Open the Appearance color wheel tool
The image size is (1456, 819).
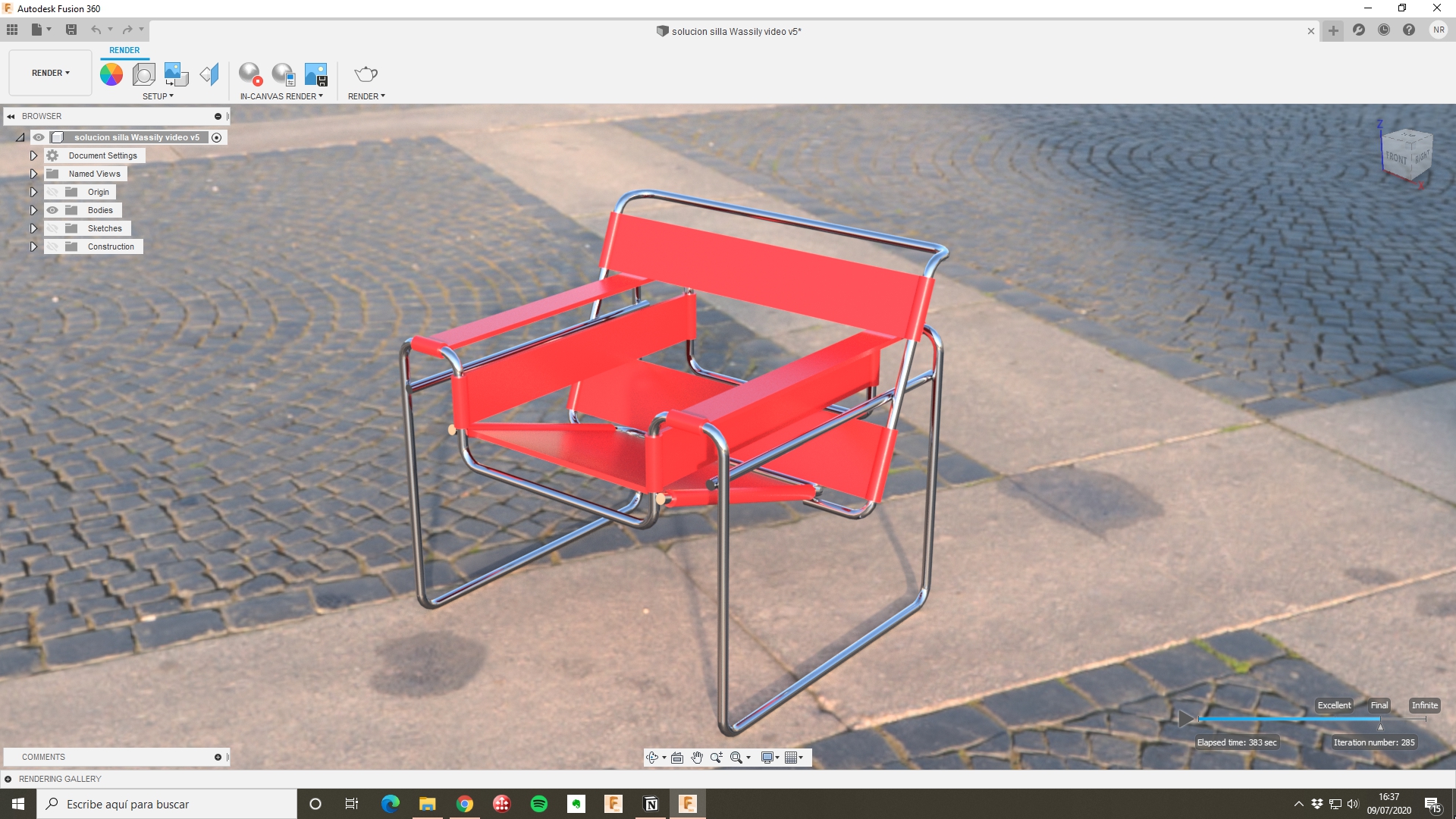111,74
